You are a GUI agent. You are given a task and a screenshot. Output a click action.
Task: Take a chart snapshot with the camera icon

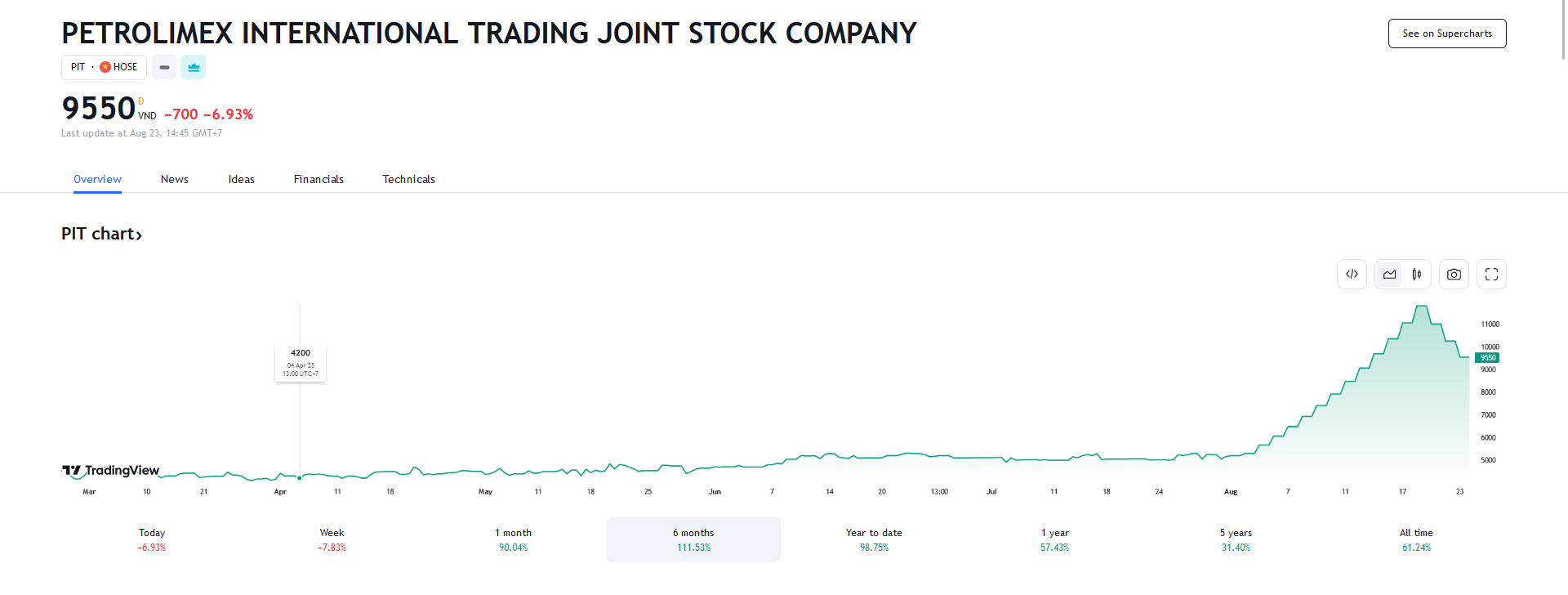[x=1454, y=274]
